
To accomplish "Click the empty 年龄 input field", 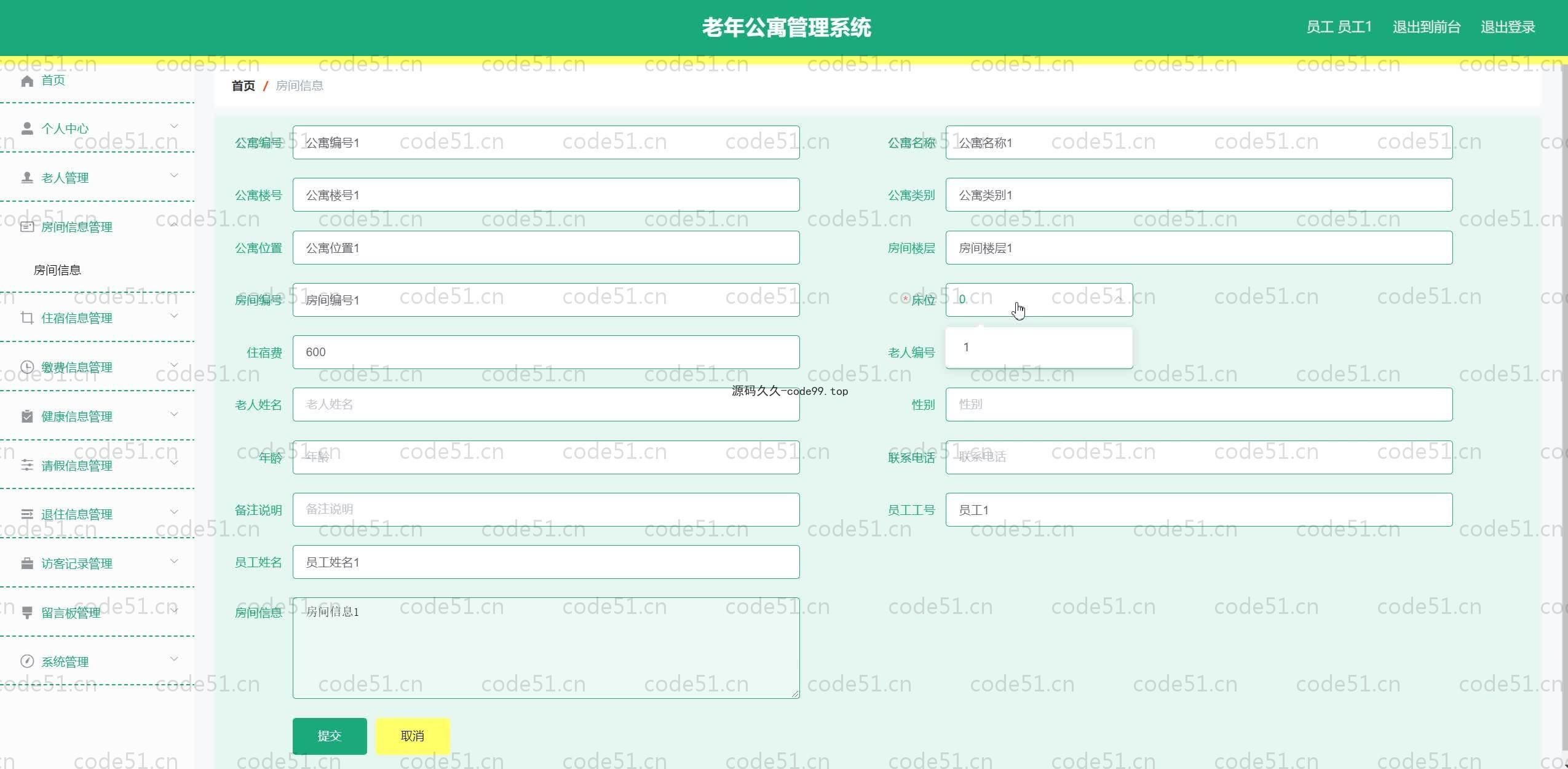I will [x=546, y=457].
